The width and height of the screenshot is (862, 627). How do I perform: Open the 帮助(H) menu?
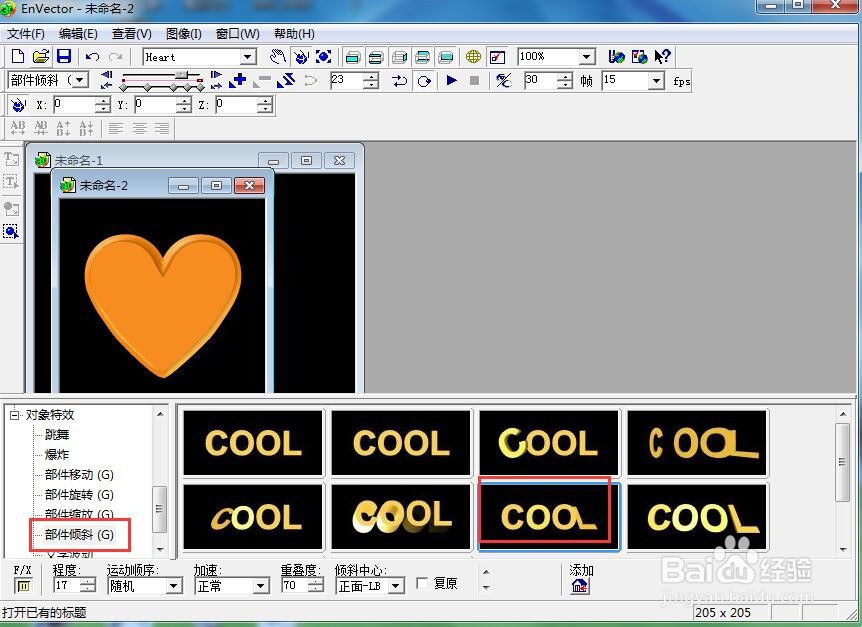click(294, 34)
